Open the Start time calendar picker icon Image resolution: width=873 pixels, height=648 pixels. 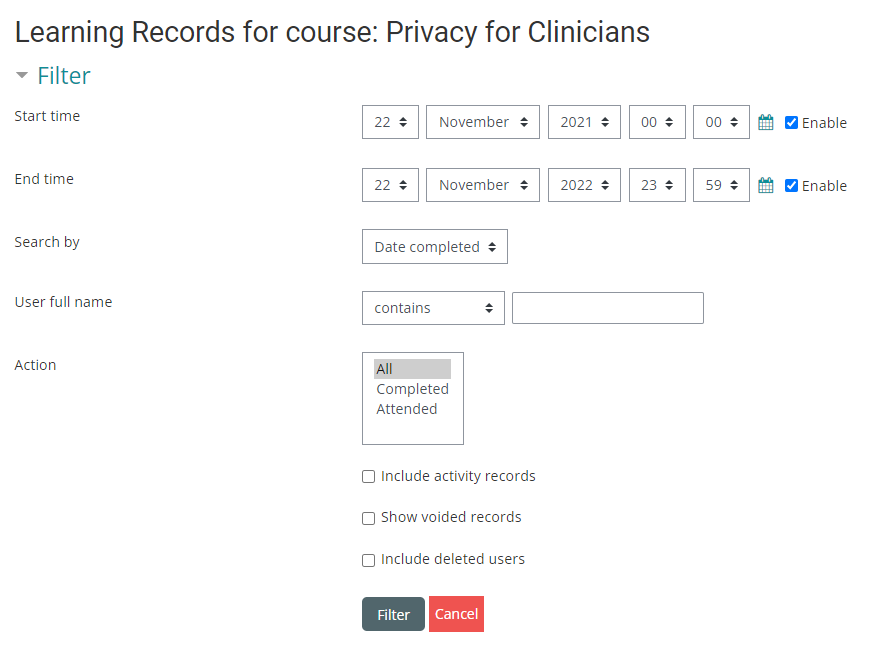tap(766, 123)
